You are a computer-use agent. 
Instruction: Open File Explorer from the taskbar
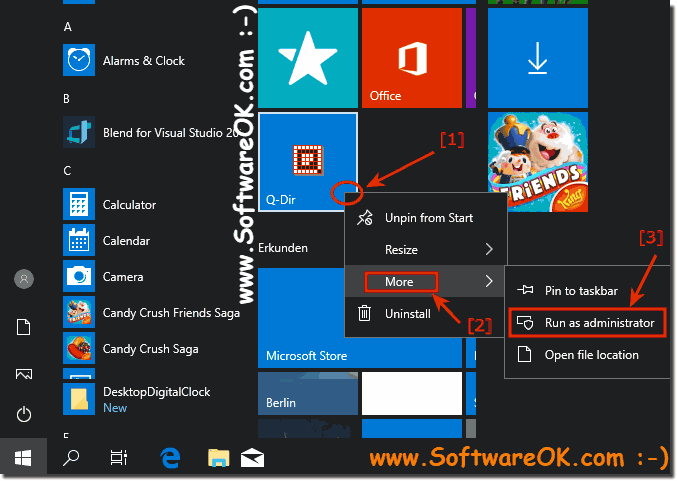[218, 458]
